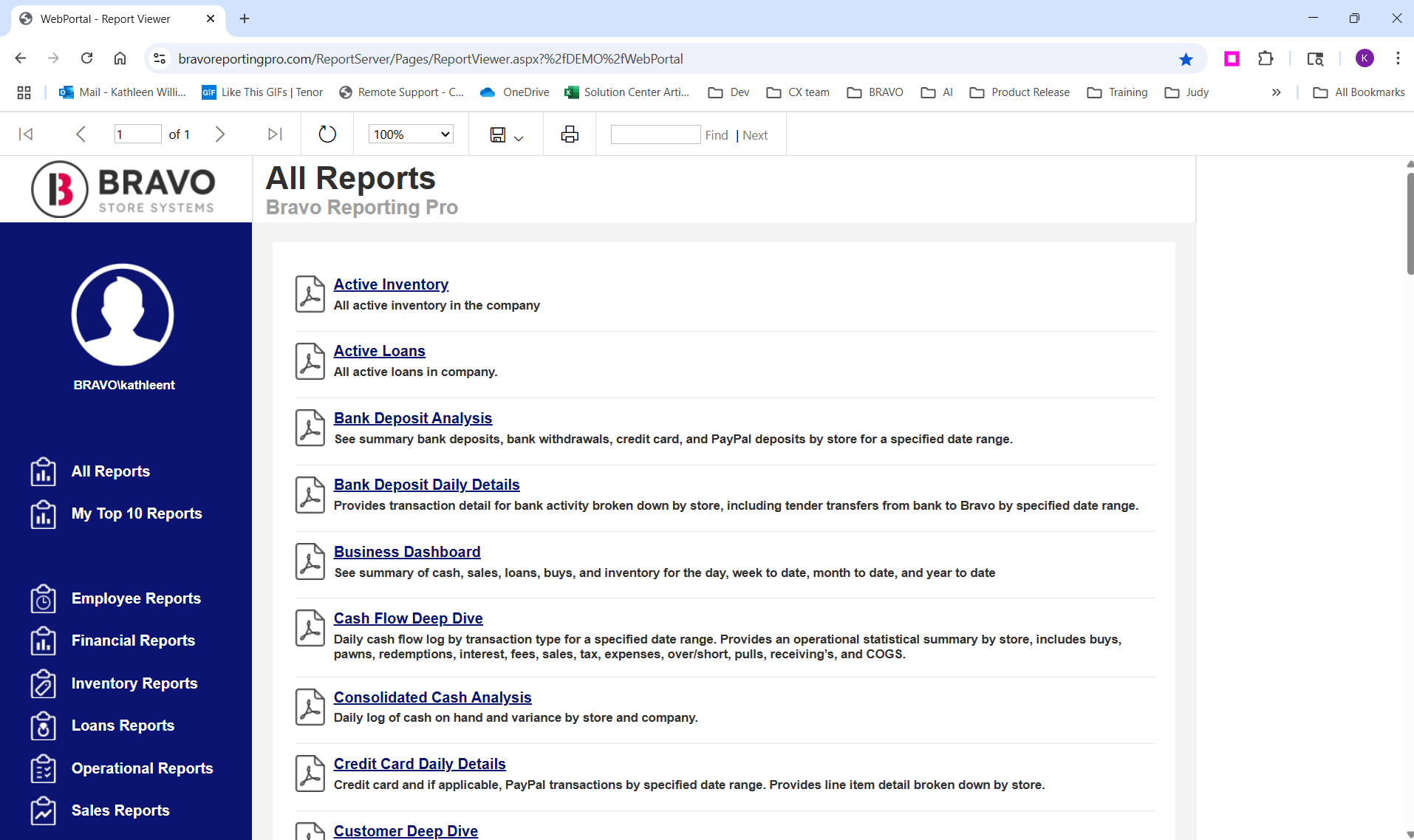Click PDF icon beside Credit Card Daily Details
Viewport: 1414px width, 840px height.
tap(310, 774)
